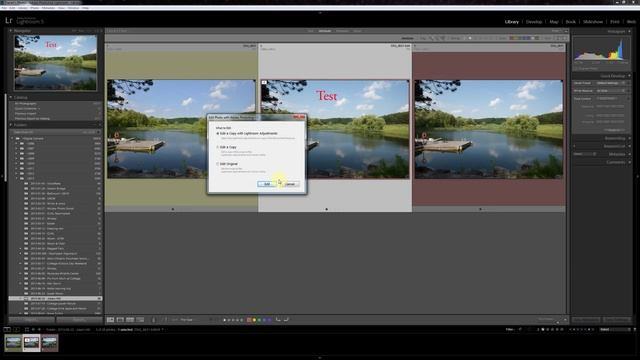Apply the yellow color label

254,320
